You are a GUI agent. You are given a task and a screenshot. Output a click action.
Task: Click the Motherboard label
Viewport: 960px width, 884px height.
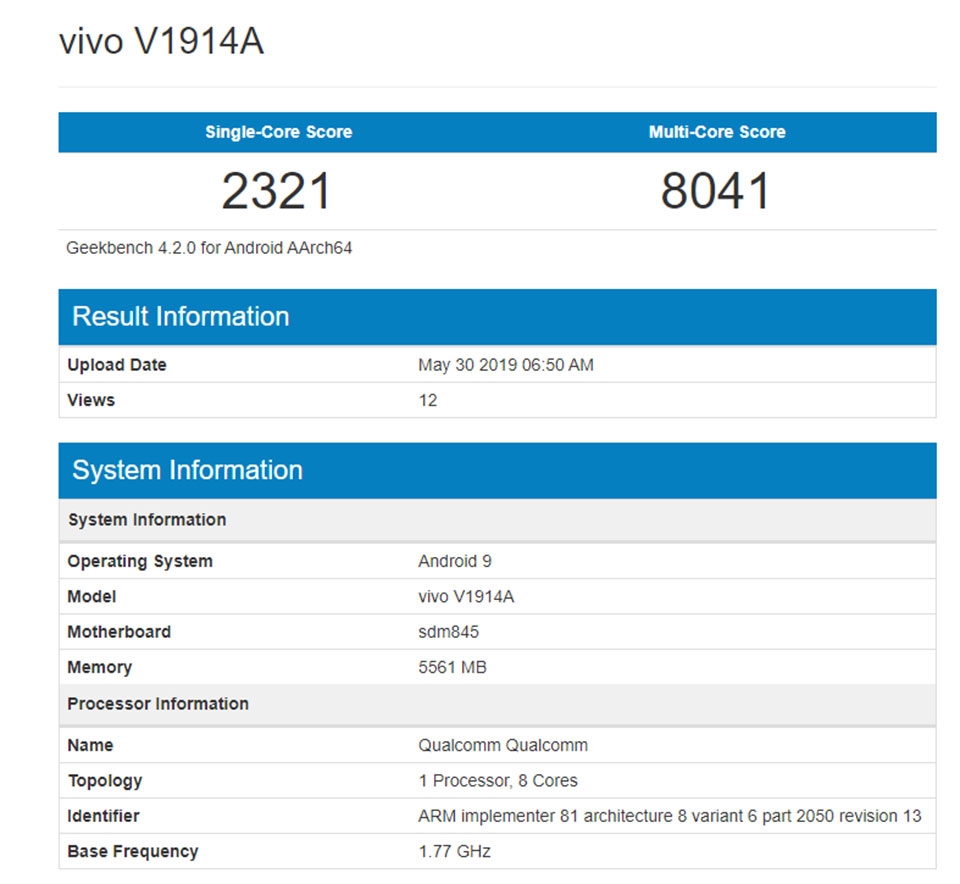pyautogui.click(x=119, y=632)
